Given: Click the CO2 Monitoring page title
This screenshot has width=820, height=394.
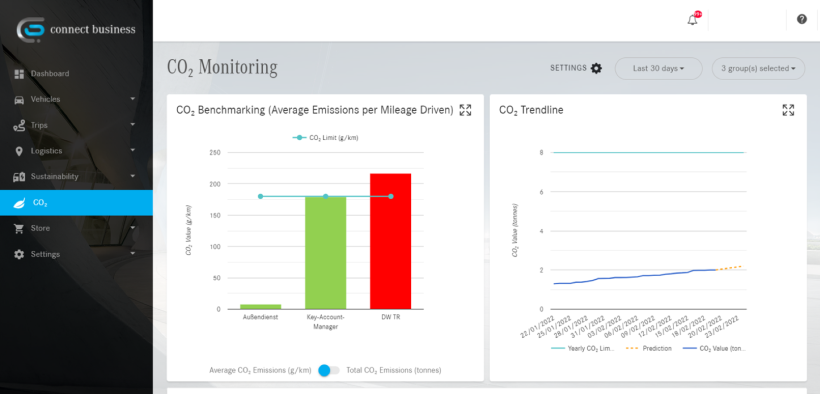Looking at the screenshot, I should (x=222, y=68).
